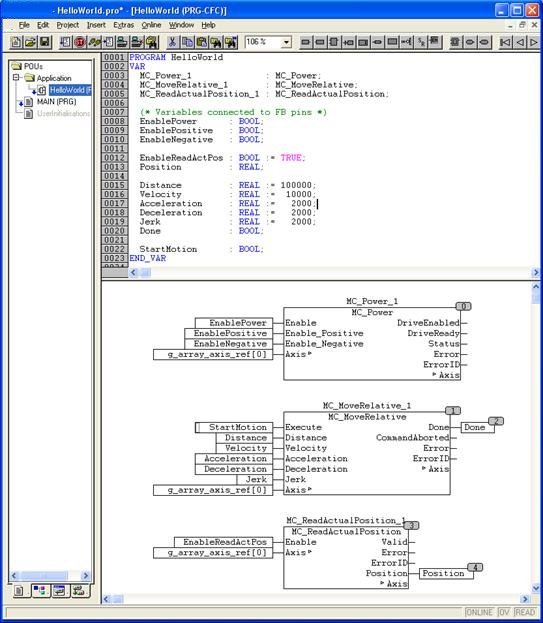The image size is (543, 623).
Task: Click left arrow of POU tree scrollbar
Action: coord(14,576)
